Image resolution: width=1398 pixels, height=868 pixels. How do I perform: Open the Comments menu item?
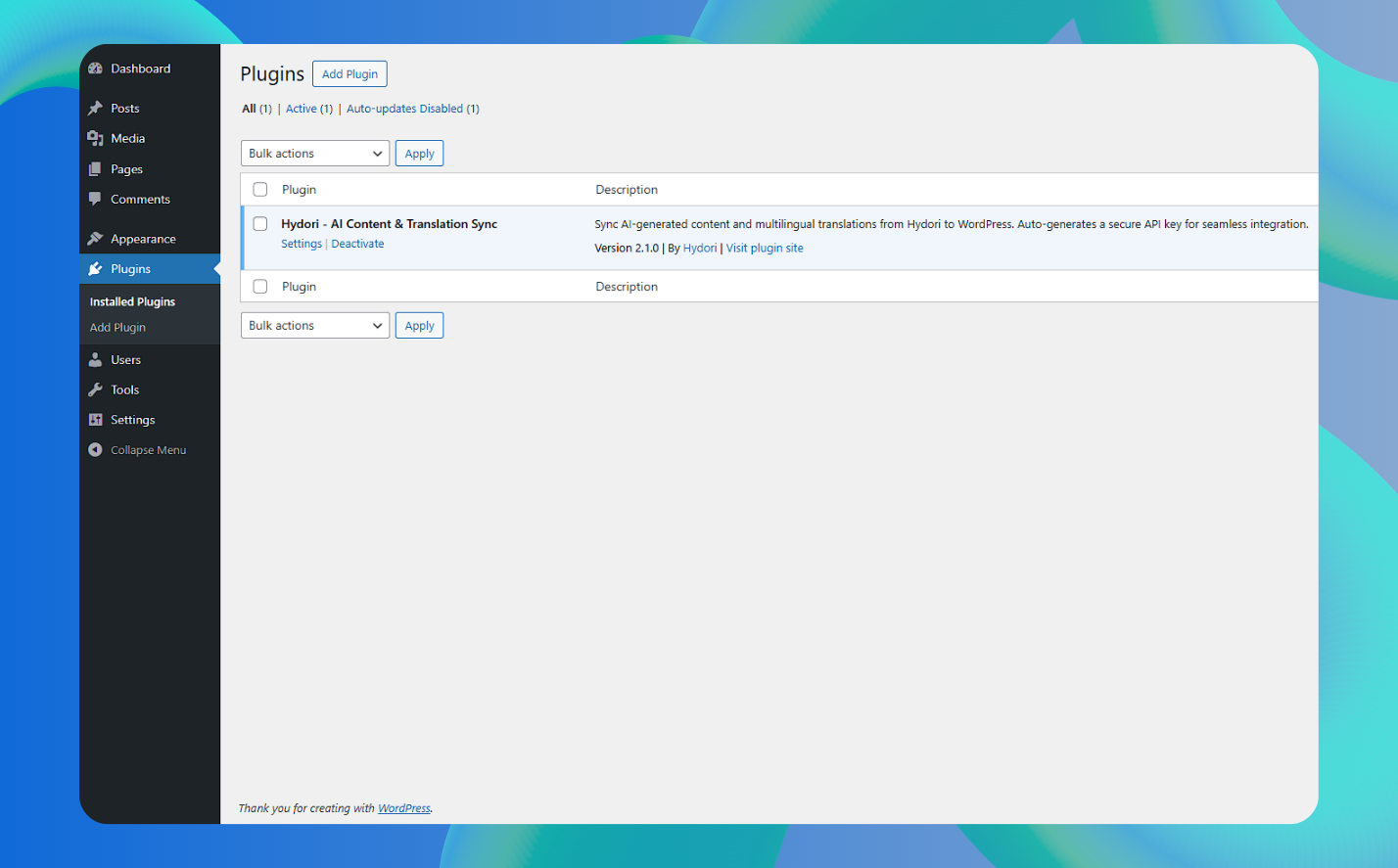click(150, 200)
